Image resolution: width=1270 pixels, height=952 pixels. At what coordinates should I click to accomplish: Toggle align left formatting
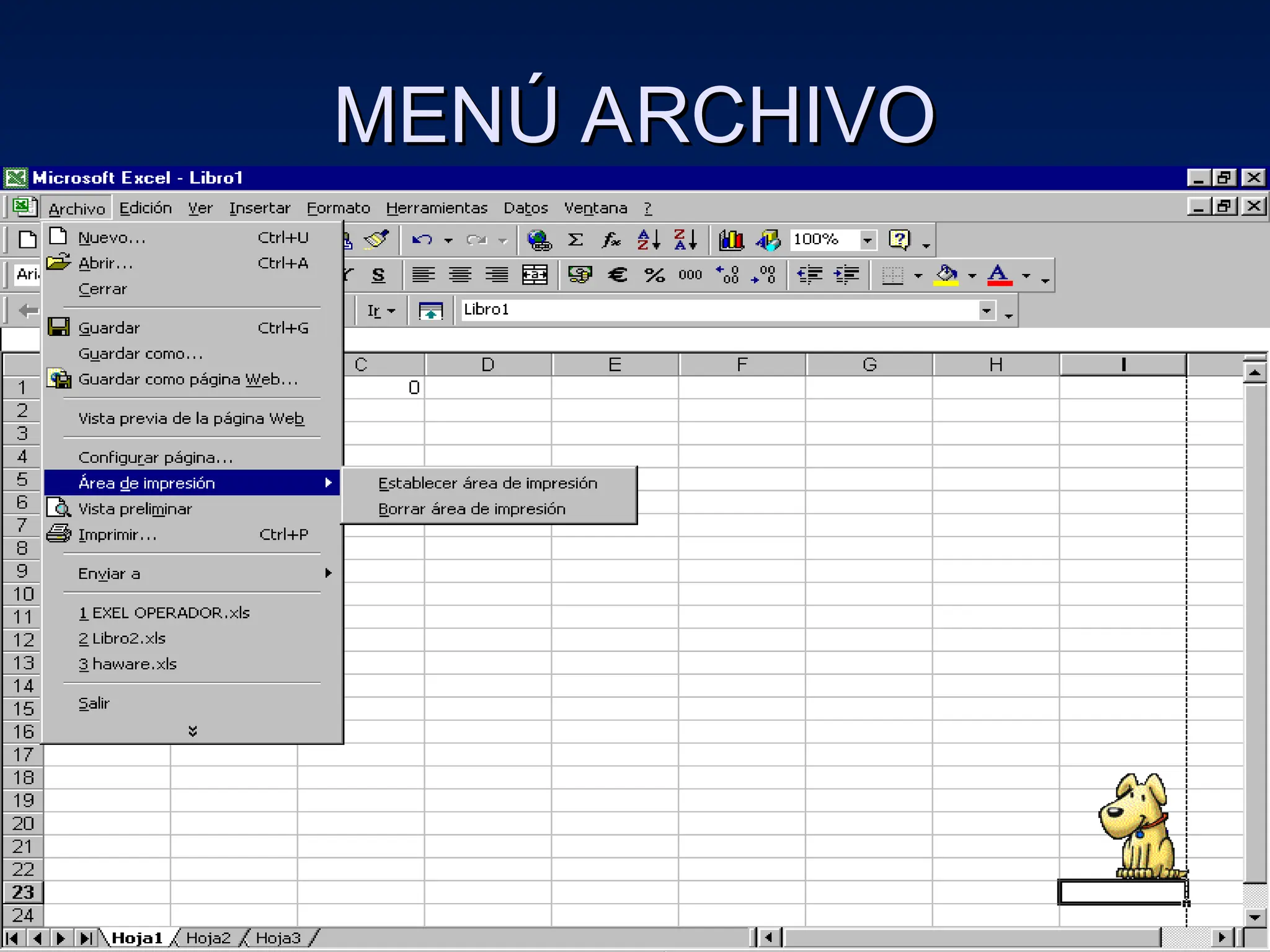[424, 275]
